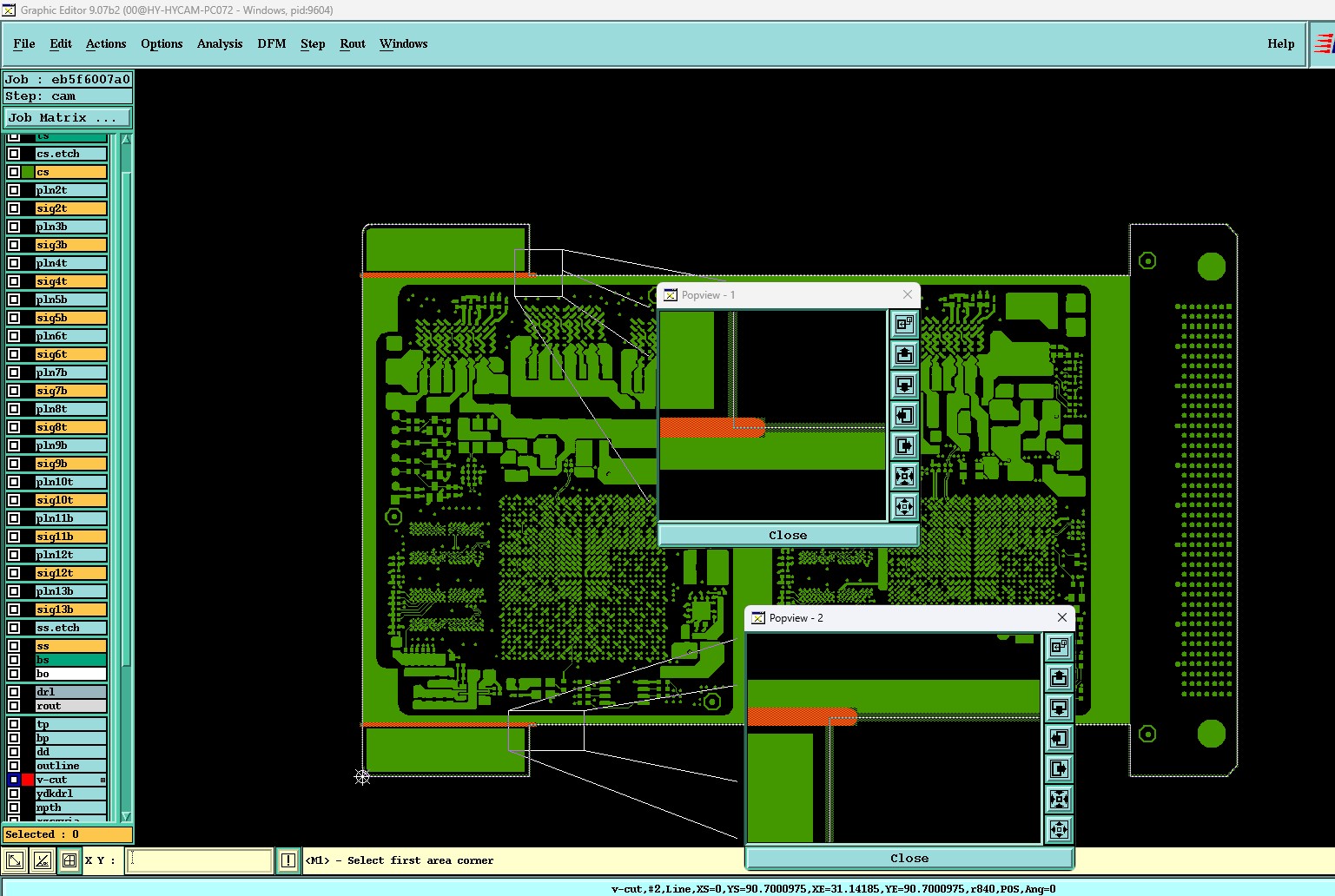Screen dimensions: 1335x896
Task: Click top sync-view icon in Popview 2
Action: pyautogui.click(x=1059, y=647)
